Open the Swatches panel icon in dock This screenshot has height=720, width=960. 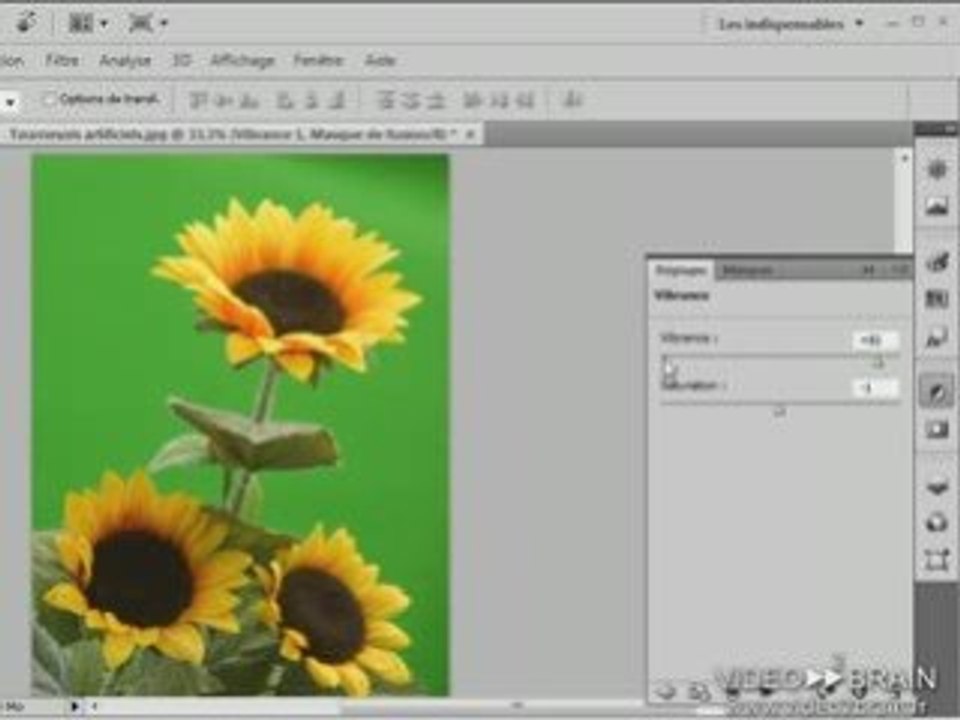[x=937, y=299]
